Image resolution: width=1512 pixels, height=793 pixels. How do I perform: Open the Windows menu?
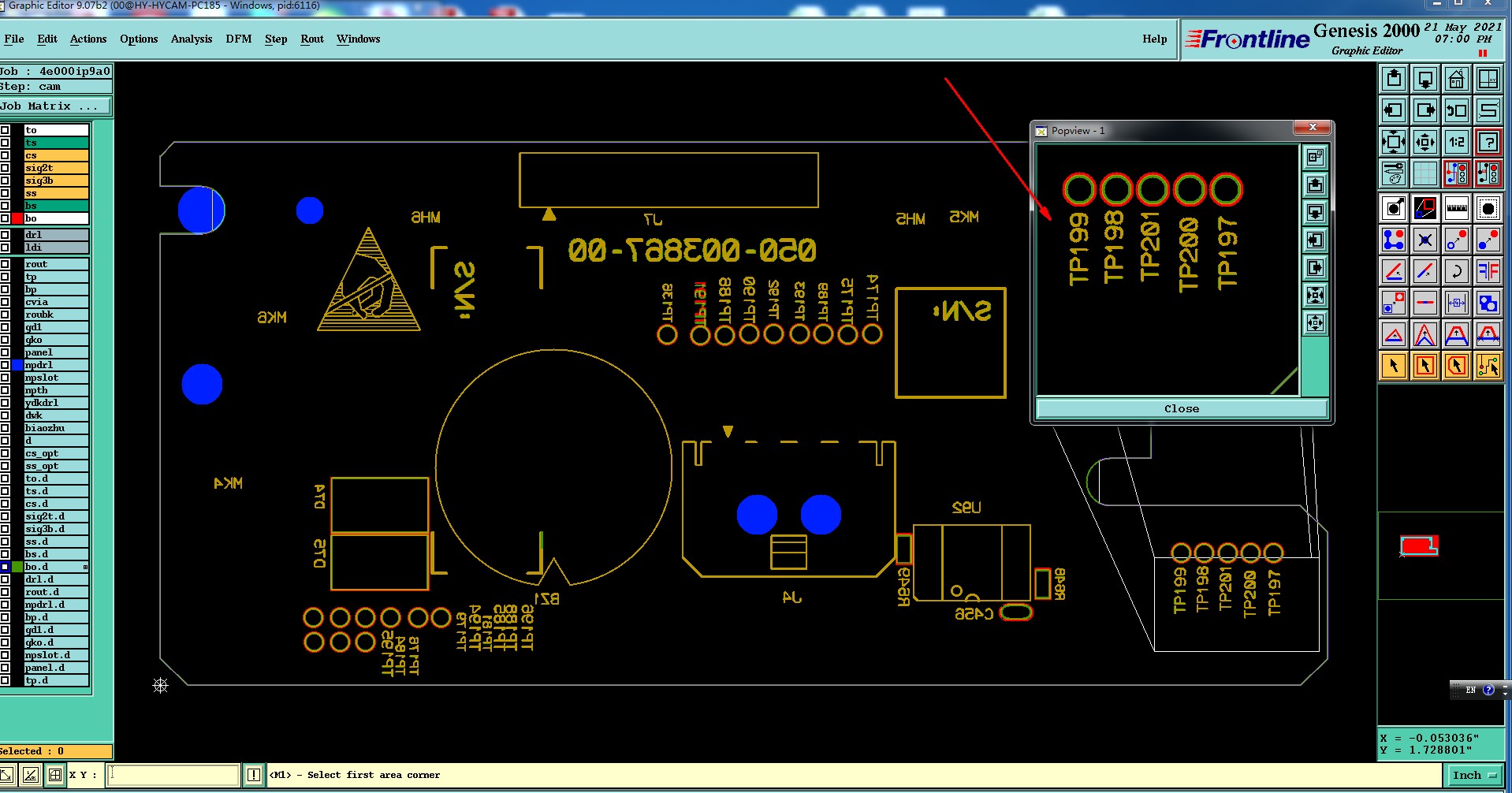359,39
